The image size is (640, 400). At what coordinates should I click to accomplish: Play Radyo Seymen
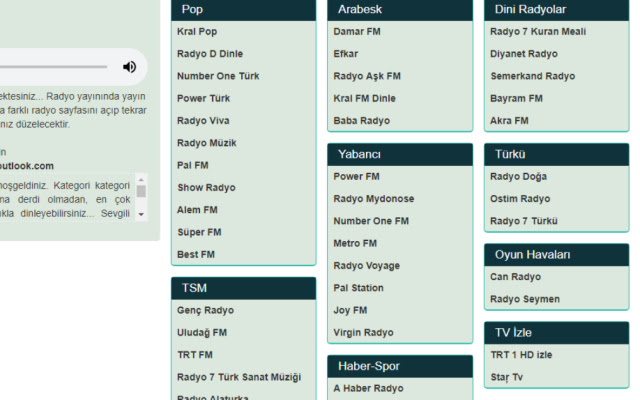(x=525, y=299)
